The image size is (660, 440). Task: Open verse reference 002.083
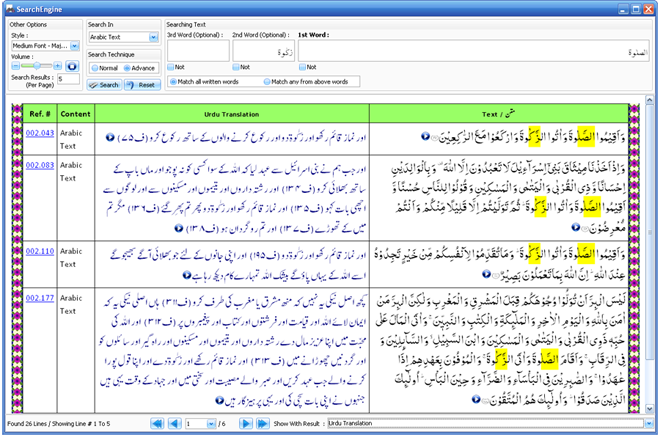(40, 165)
